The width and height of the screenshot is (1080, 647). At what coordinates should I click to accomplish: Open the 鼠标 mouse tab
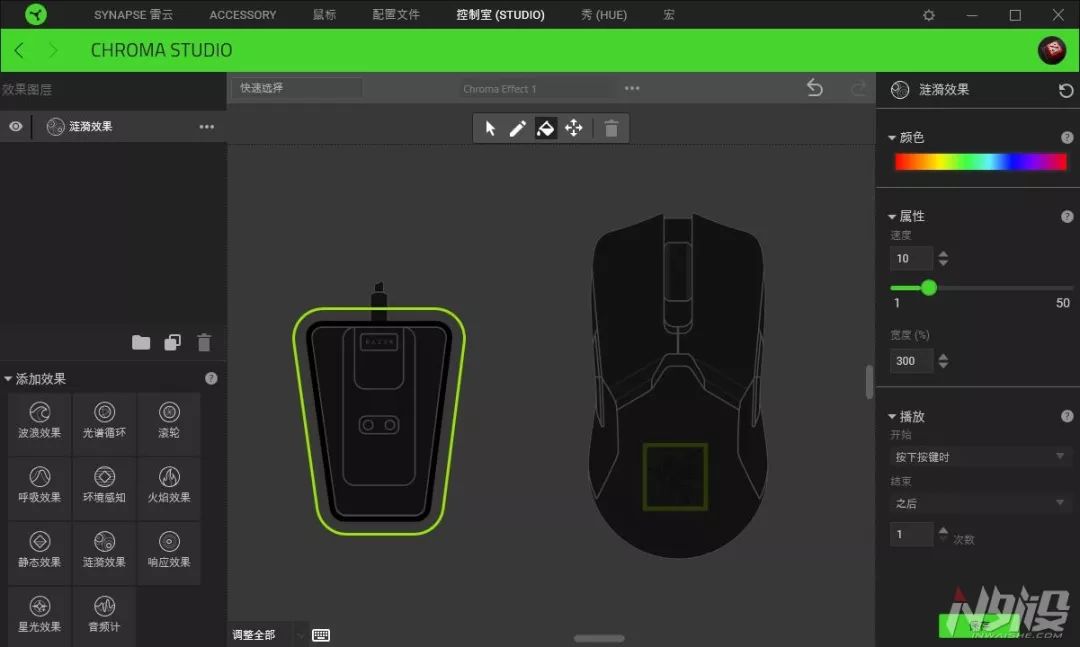click(324, 14)
